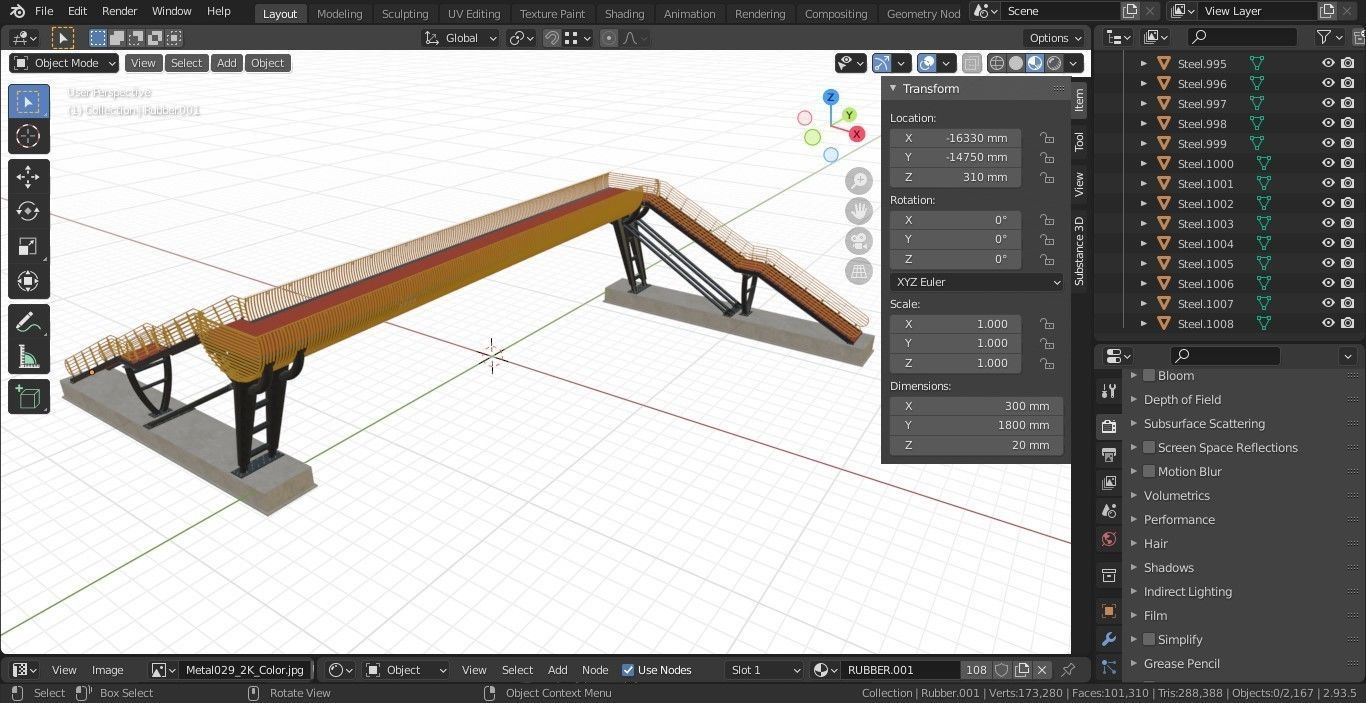Unlink the RUBBER.001 material X button
This screenshot has height=703, width=1366.
coord(1042,670)
